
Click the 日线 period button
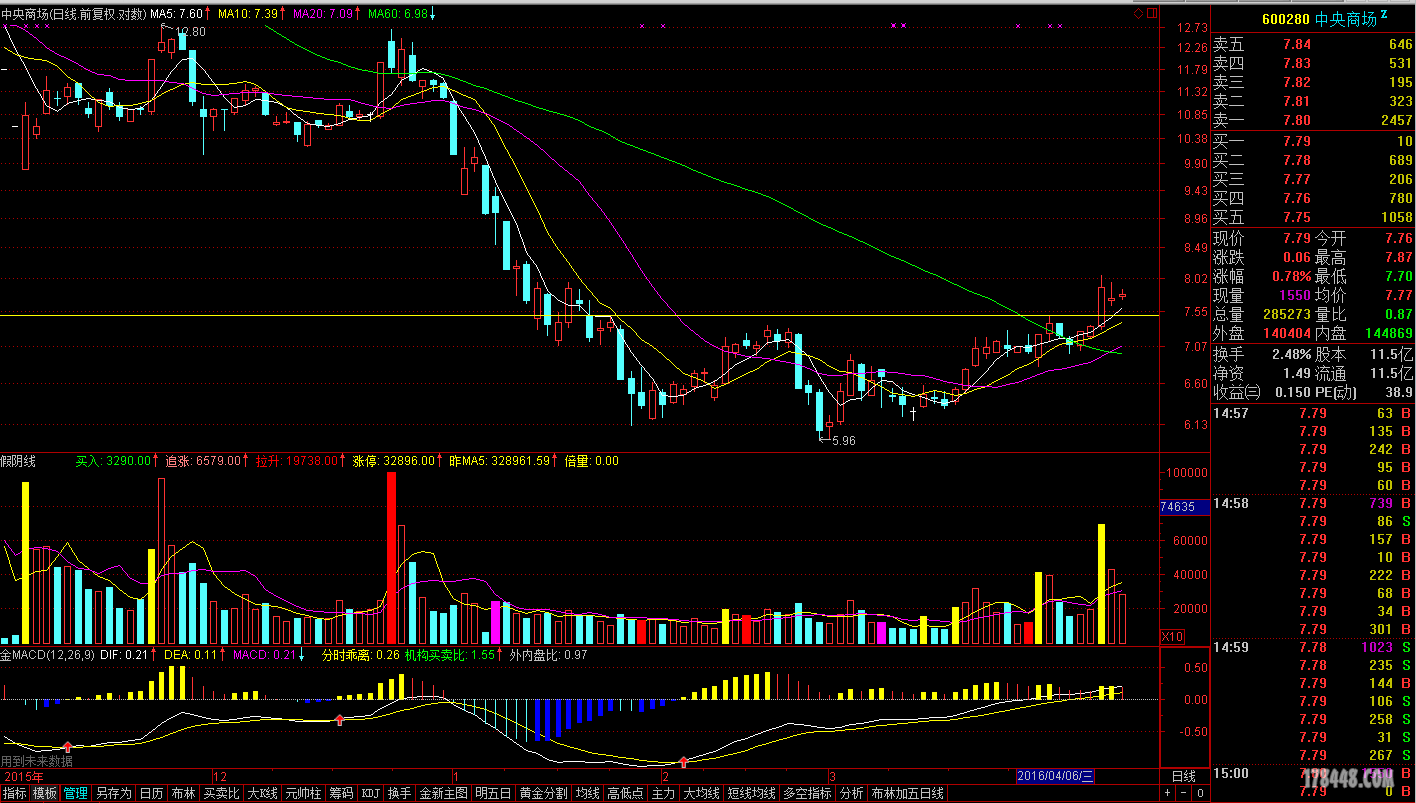pos(1184,776)
